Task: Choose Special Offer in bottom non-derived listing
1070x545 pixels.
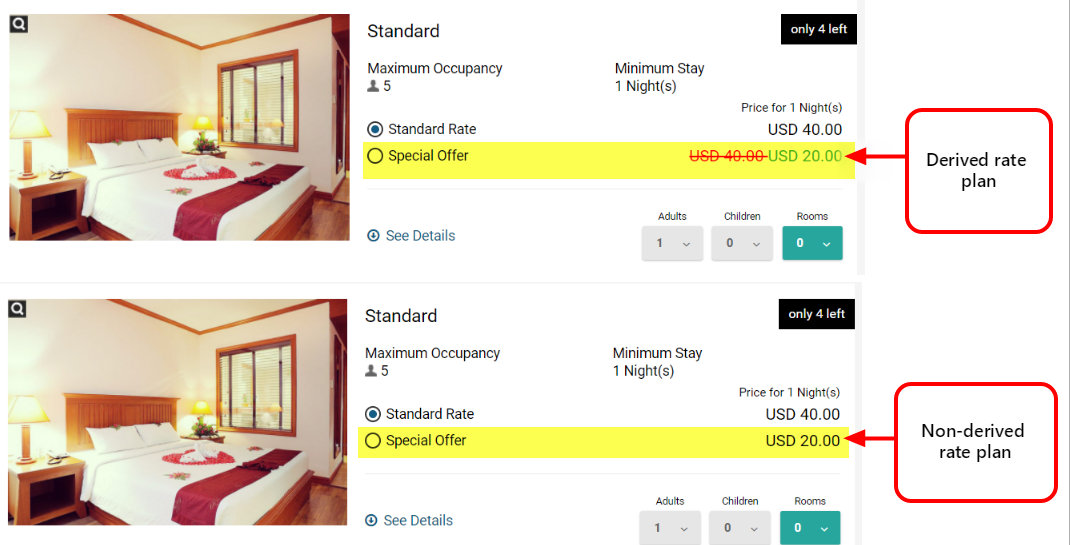Action: pyautogui.click(x=373, y=441)
